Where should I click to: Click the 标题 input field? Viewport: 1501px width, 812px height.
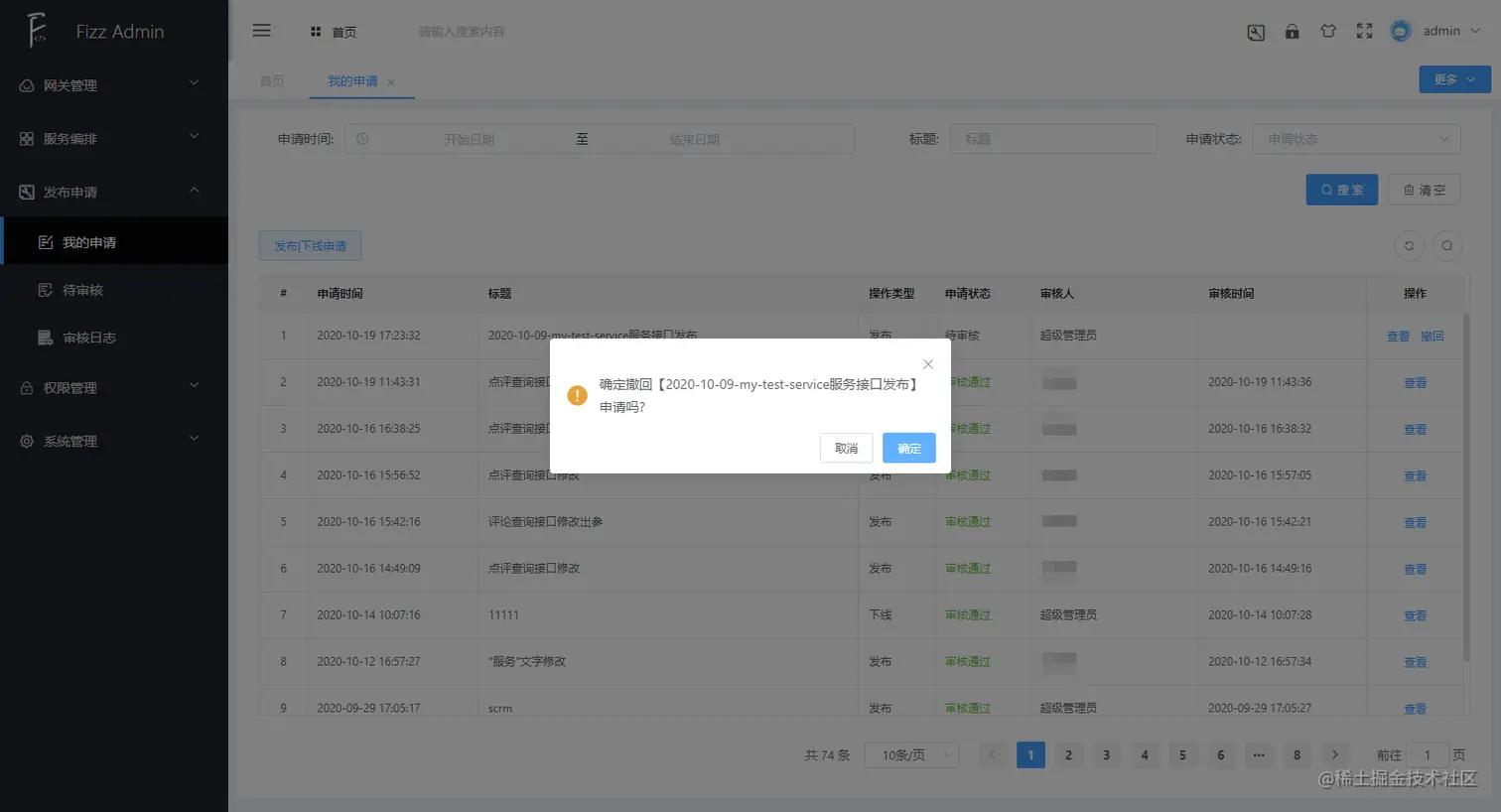pyautogui.click(x=1053, y=139)
